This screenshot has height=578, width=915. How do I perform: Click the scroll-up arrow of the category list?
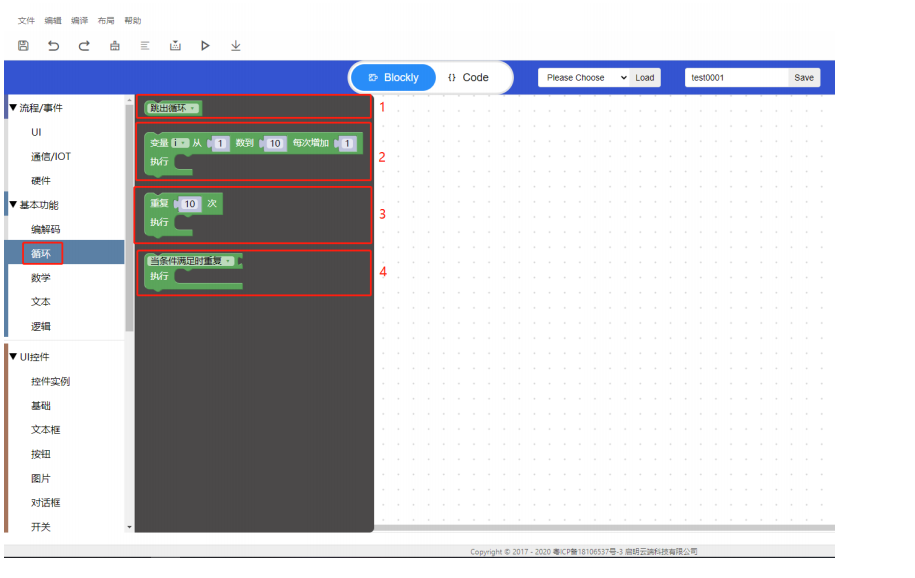point(130,100)
